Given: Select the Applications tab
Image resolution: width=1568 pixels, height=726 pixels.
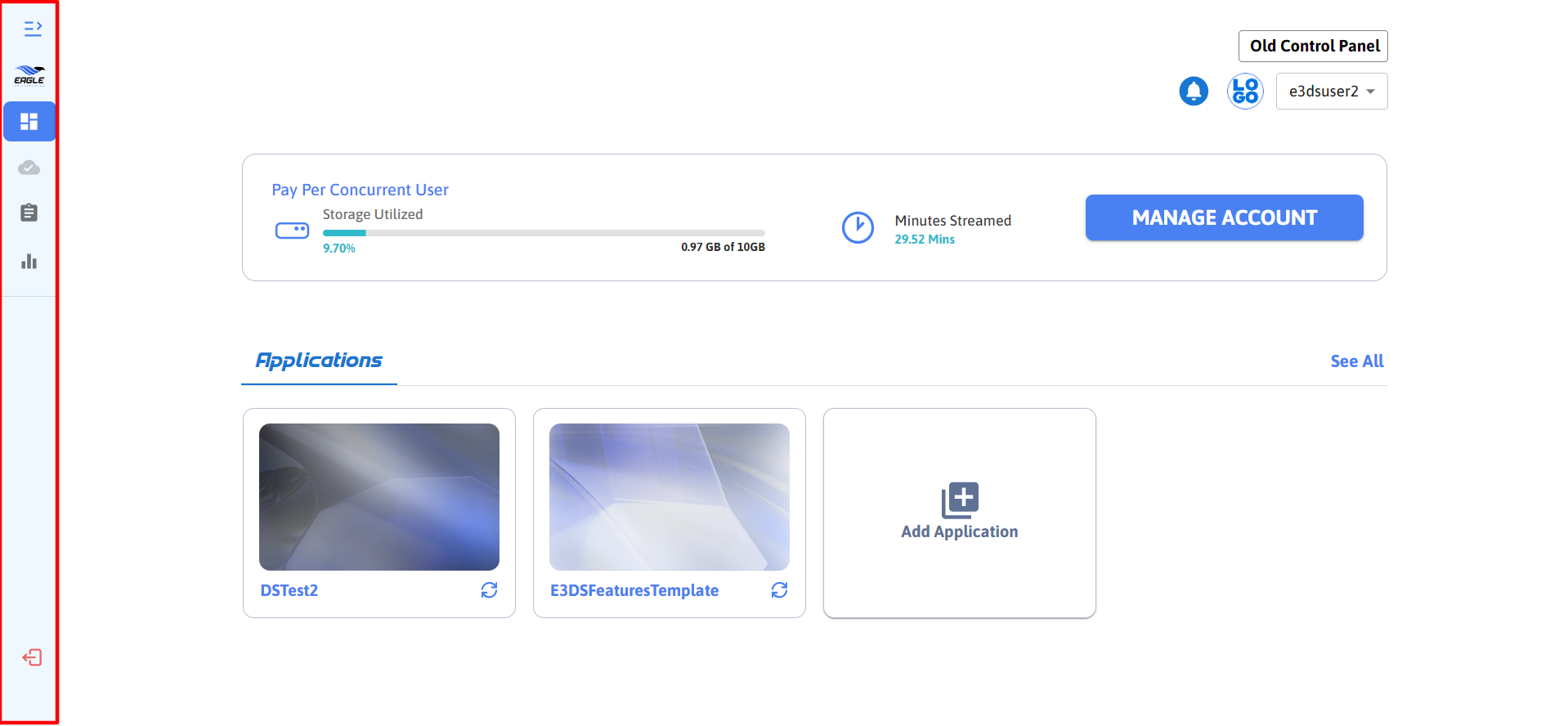Looking at the screenshot, I should [319, 361].
